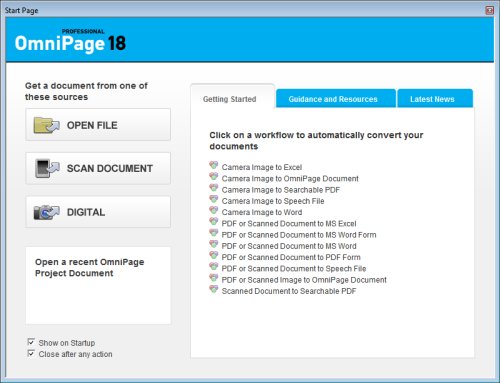Run PDF or Scanned Document to MS Word
500x383 pixels.
click(289, 246)
